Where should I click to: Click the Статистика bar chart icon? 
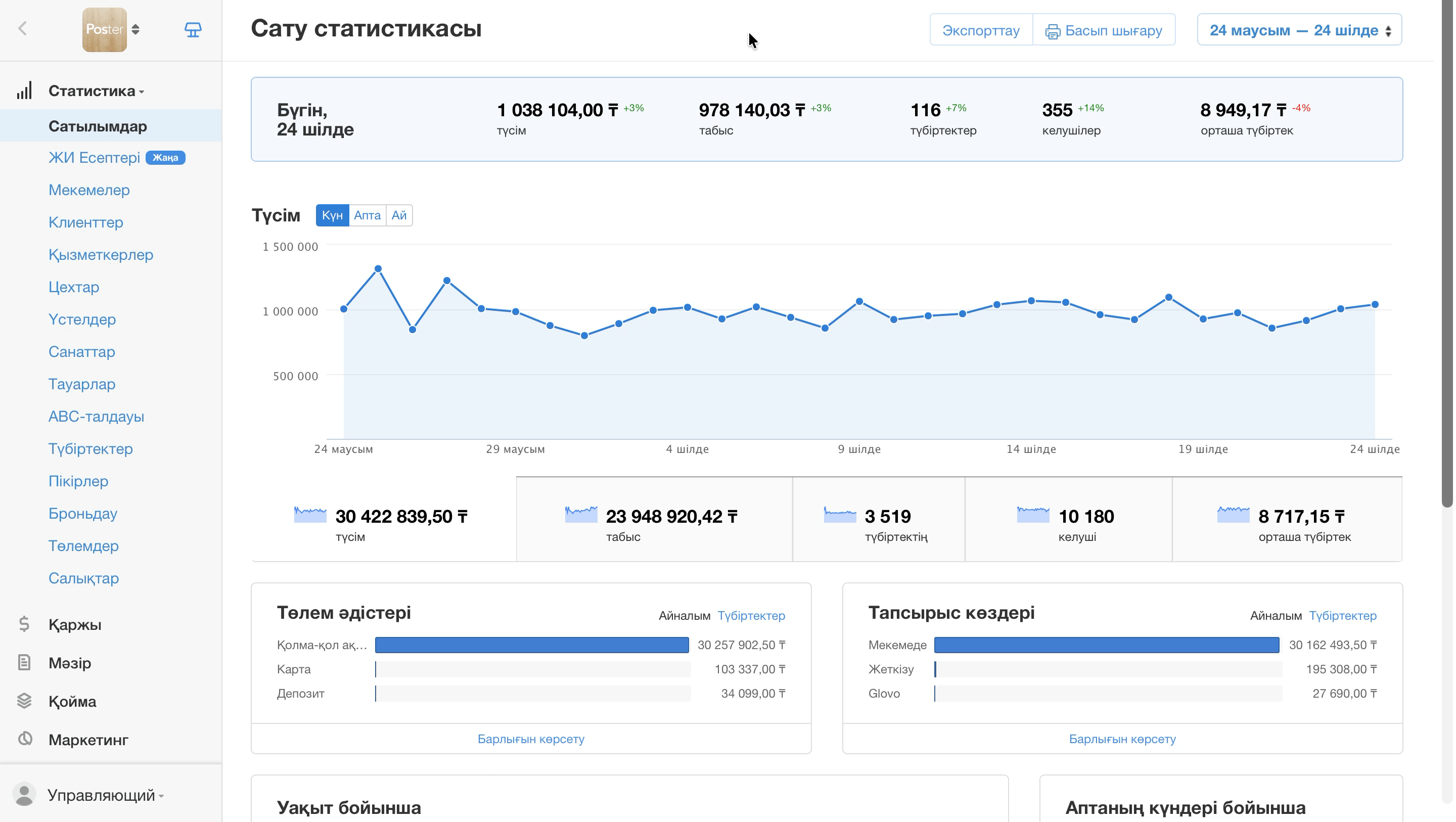[24, 90]
